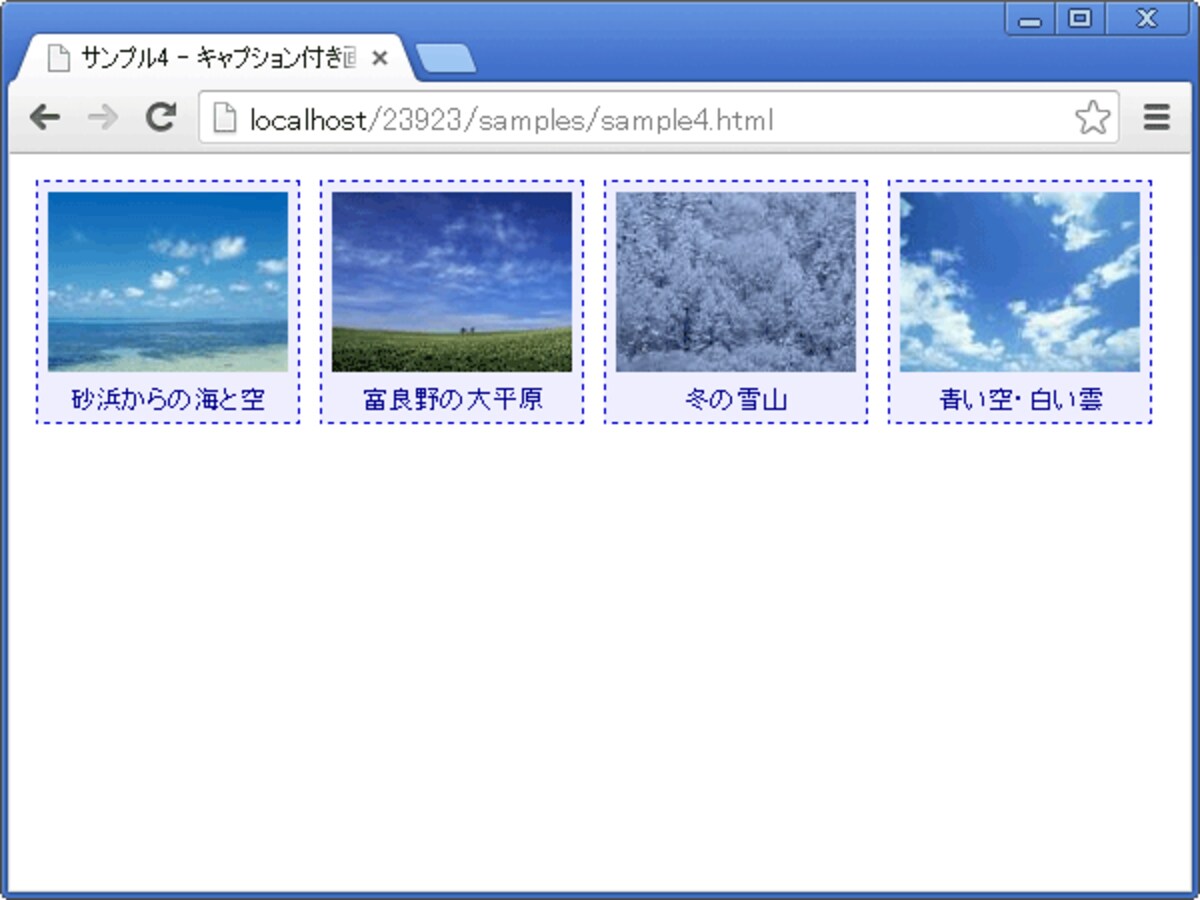Image resolution: width=1200 pixels, height=900 pixels.
Task: Click the caption 富良野の大平原
Action: coord(452,400)
